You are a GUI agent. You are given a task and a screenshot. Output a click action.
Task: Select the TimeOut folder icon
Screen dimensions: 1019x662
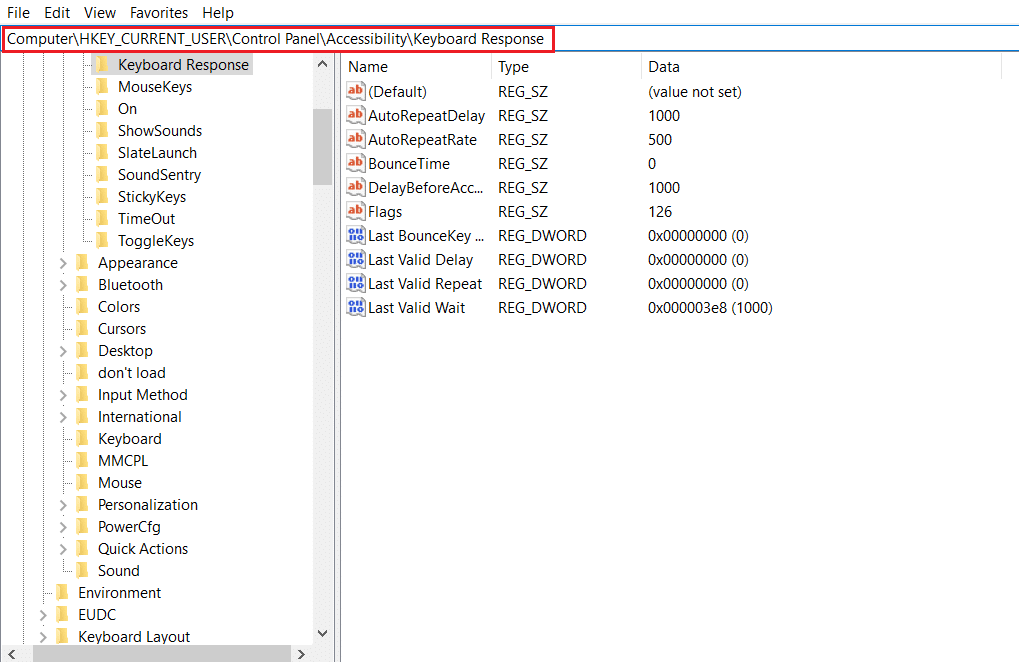[102, 218]
